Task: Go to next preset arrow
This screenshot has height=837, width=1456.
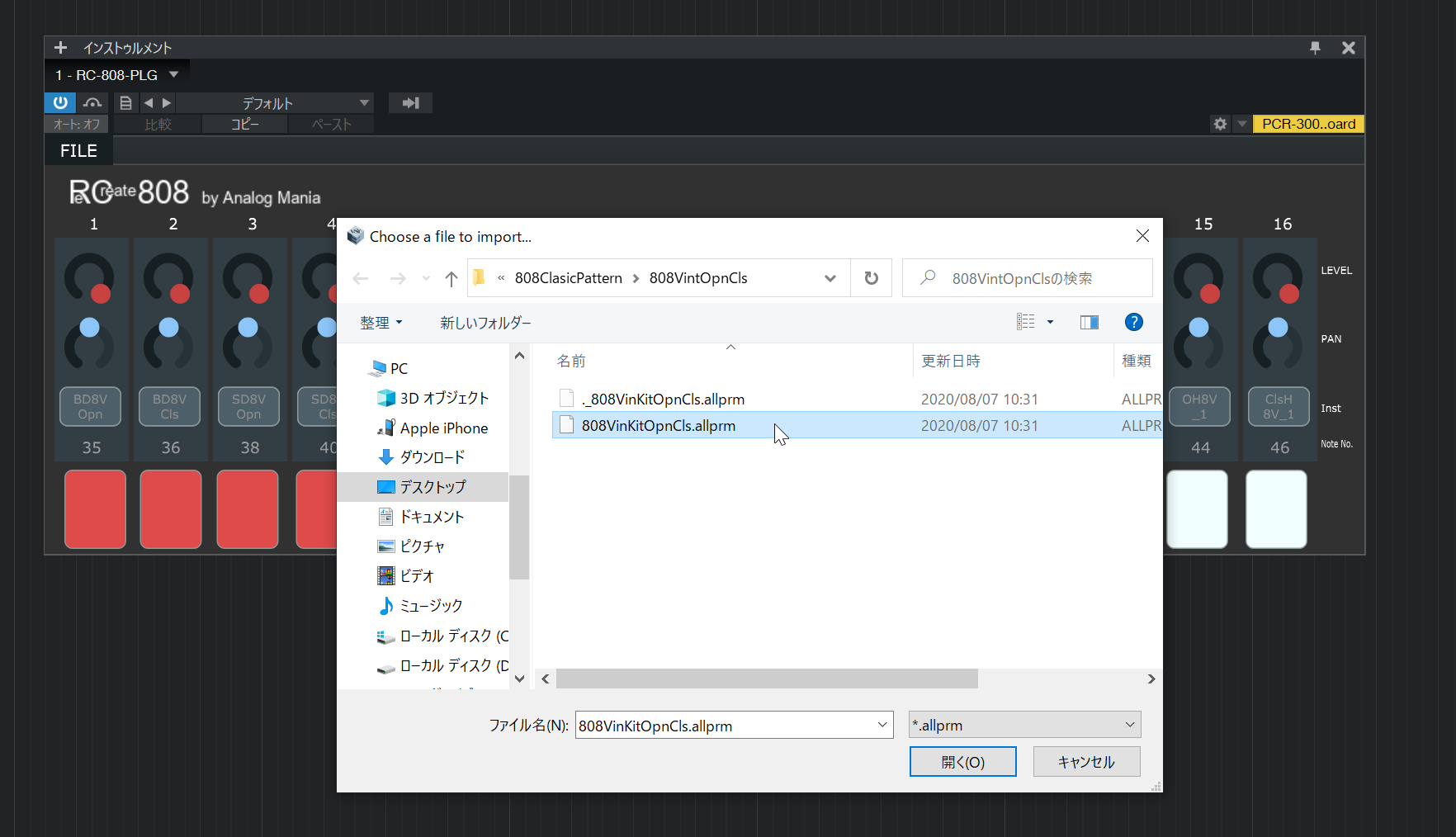Action: tap(166, 102)
